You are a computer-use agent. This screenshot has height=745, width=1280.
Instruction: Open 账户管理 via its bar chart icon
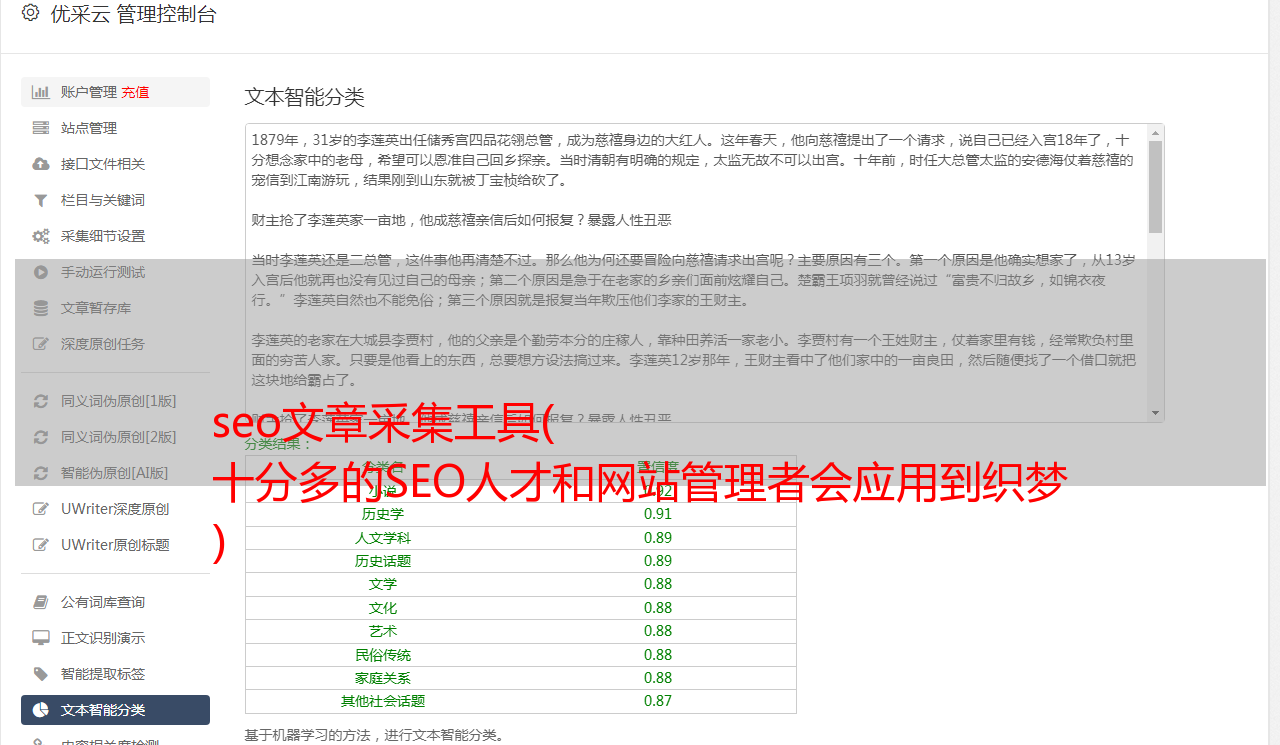click(41, 92)
